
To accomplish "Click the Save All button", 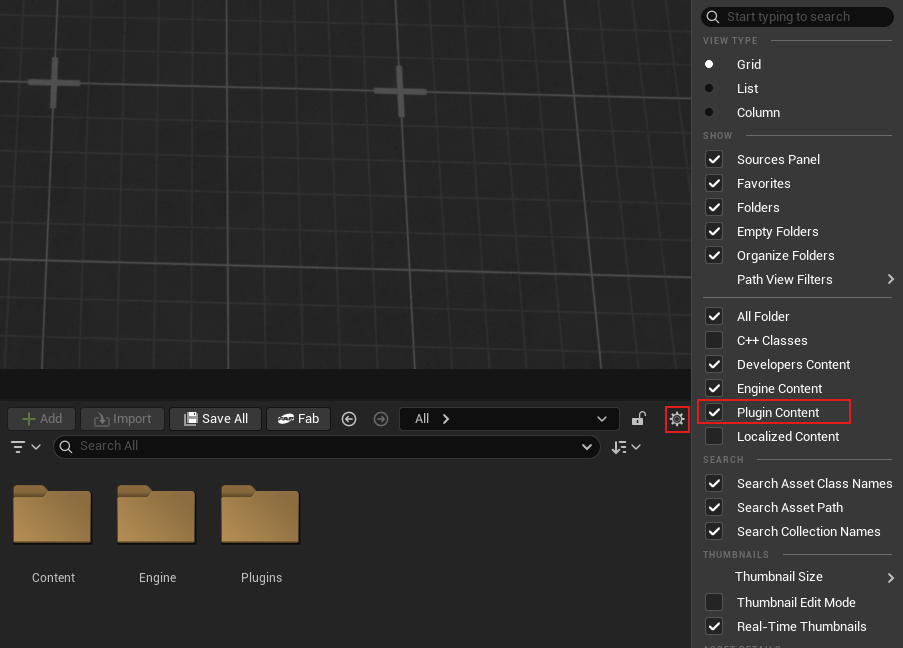I will (x=215, y=419).
